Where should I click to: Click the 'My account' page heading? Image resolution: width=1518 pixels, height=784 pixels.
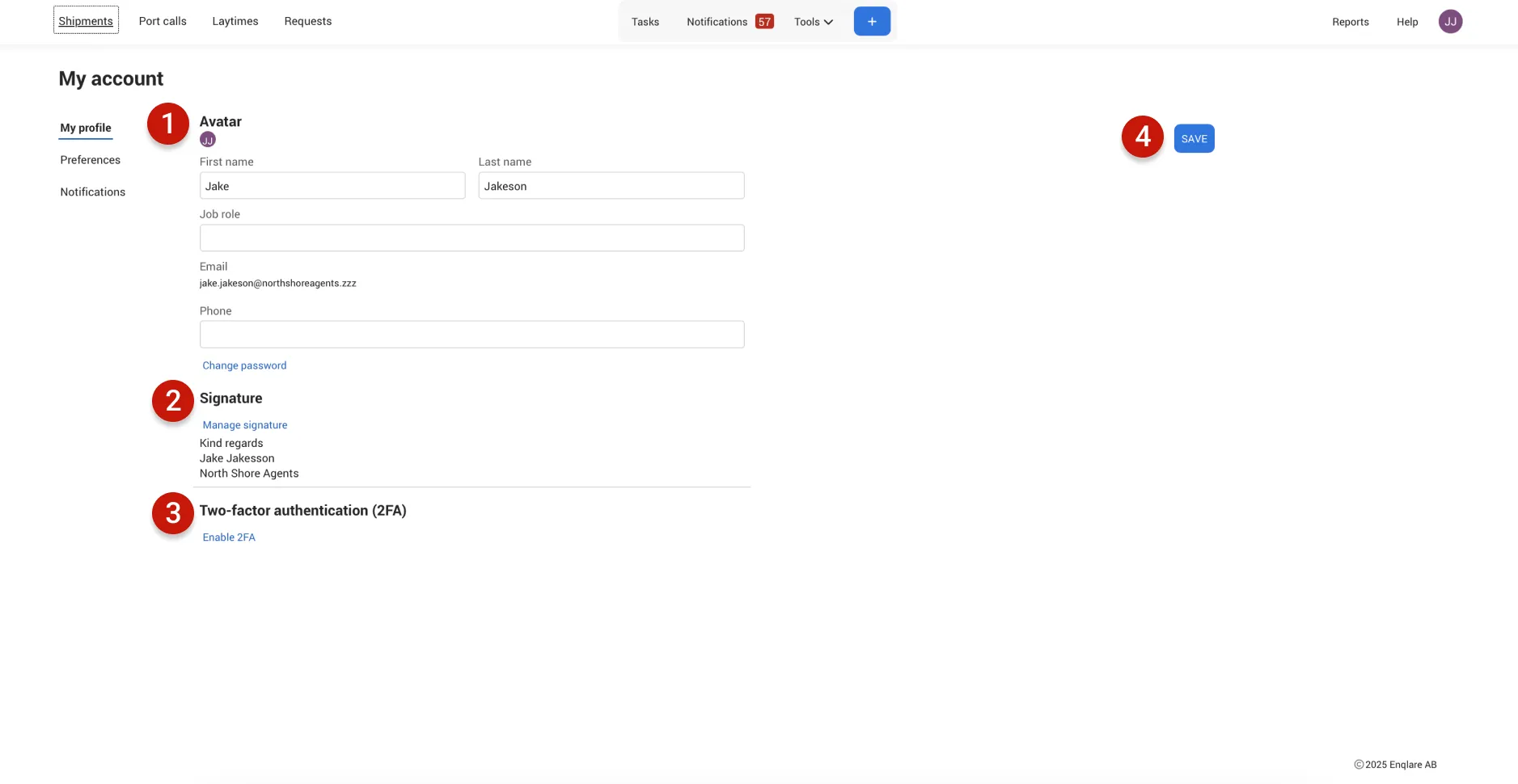pyautogui.click(x=111, y=78)
